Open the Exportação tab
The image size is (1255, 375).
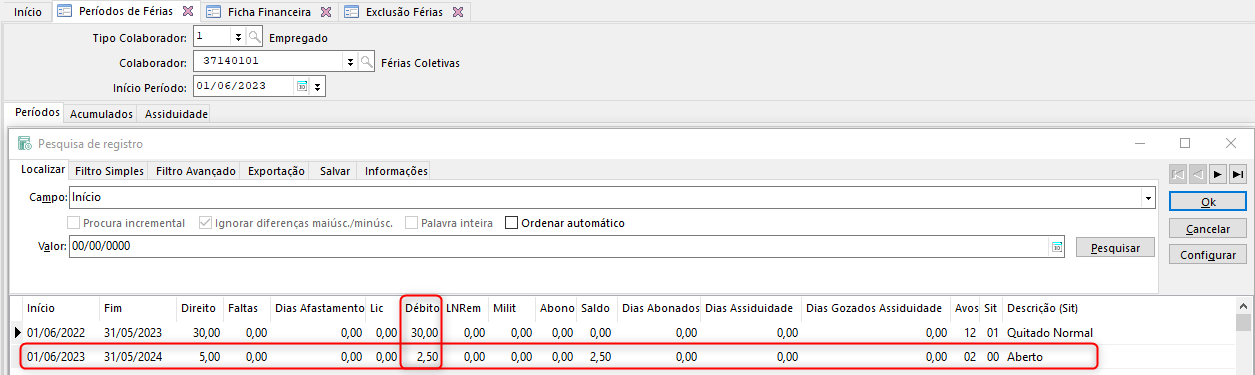point(276,171)
